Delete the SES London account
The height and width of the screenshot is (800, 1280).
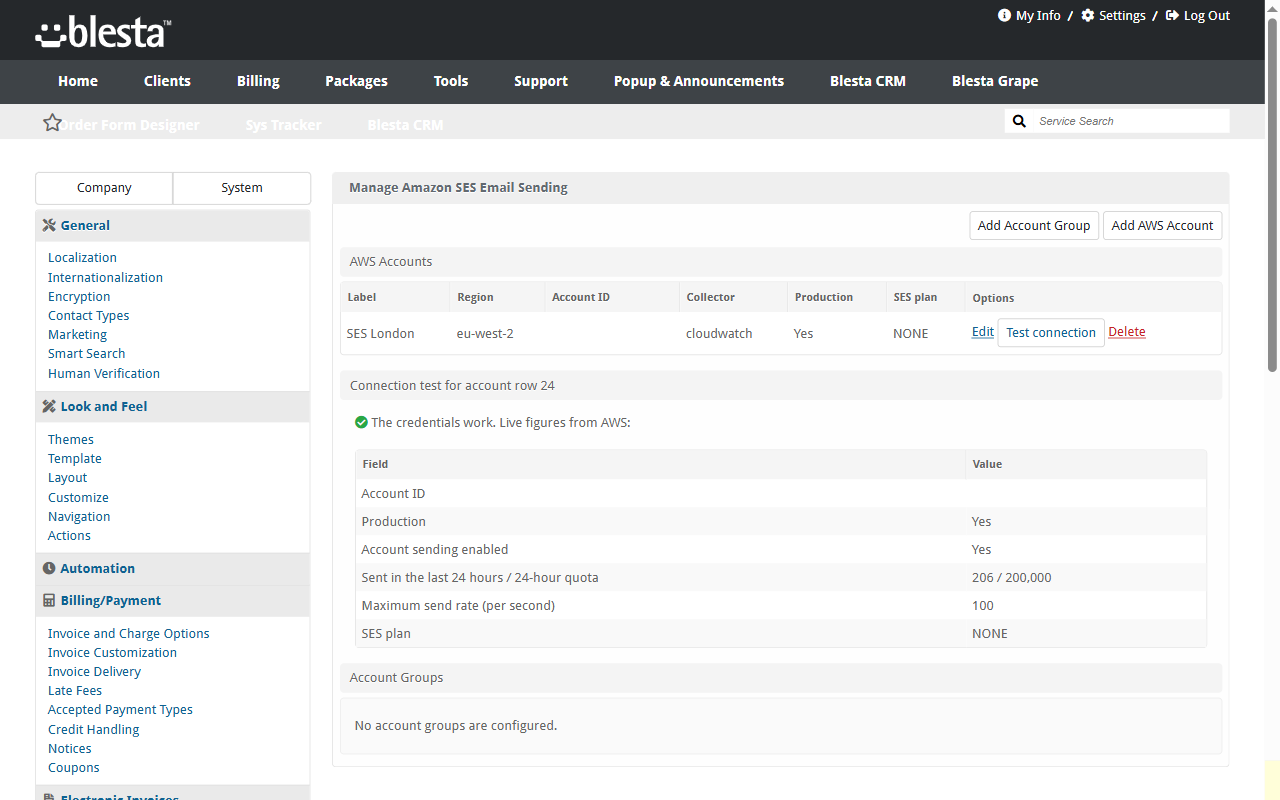[x=1127, y=332]
